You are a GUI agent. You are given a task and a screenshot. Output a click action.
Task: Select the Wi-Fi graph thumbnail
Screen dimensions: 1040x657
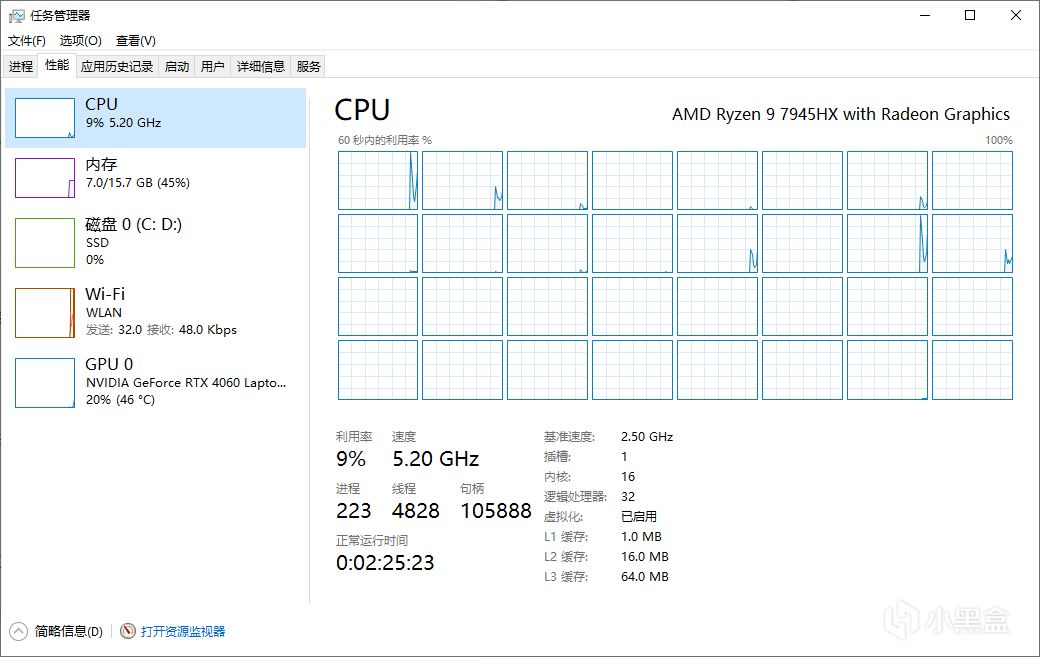click(x=45, y=313)
